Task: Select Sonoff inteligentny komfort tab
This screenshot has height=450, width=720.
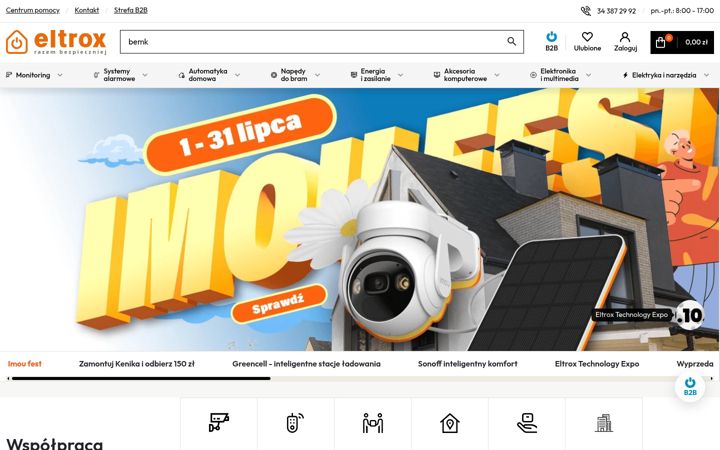Action: click(467, 364)
